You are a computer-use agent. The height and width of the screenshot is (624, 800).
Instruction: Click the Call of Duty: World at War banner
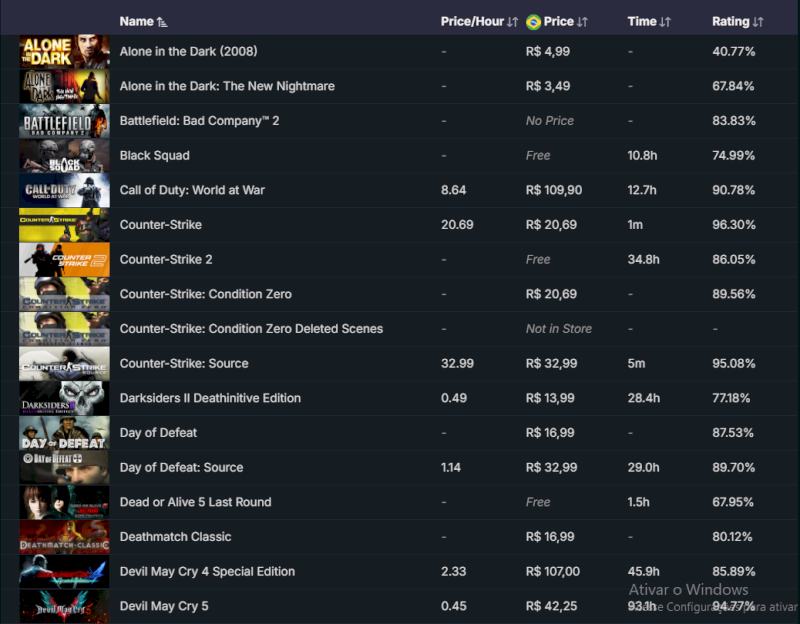point(65,190)
